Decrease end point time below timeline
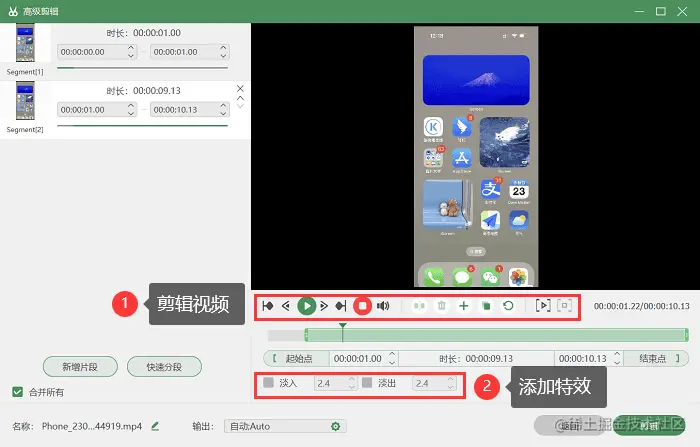The image size is (700, 447). [617, 363]
